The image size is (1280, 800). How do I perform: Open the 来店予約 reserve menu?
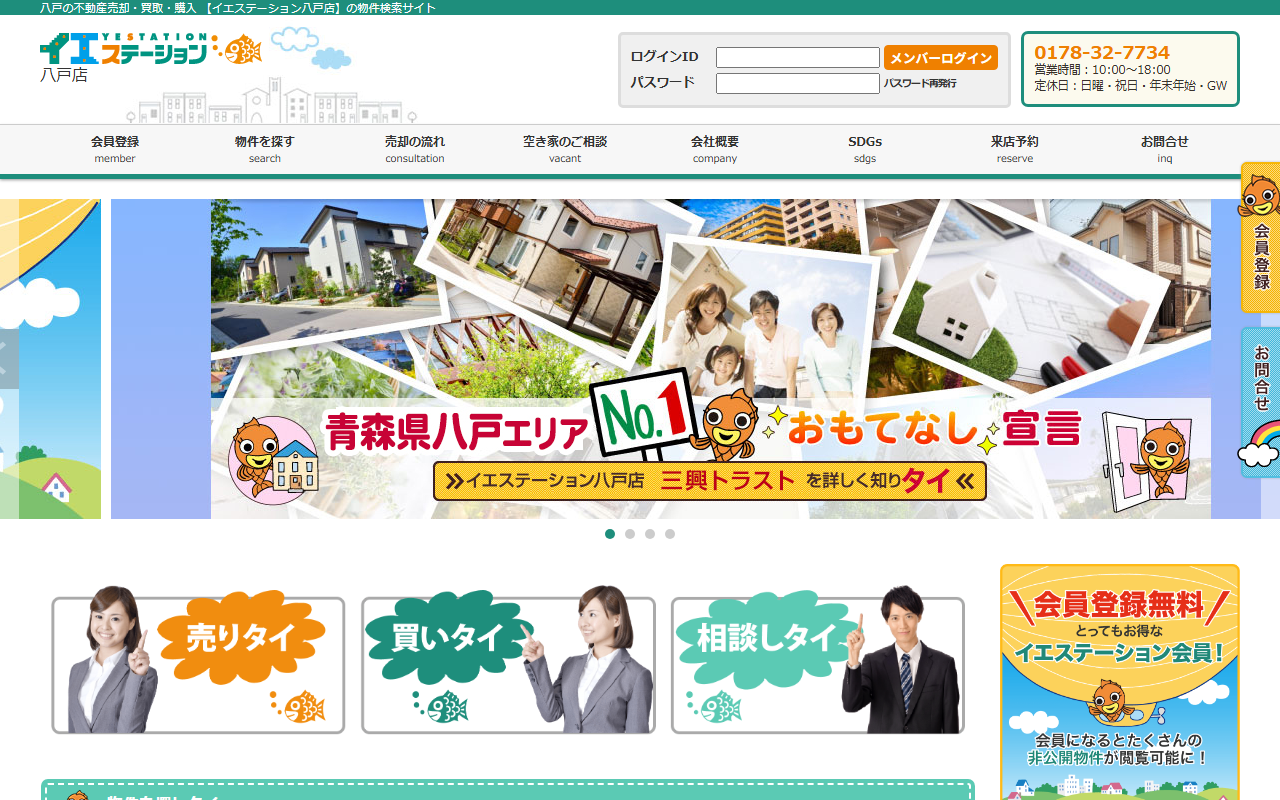tap(1015, 149)
